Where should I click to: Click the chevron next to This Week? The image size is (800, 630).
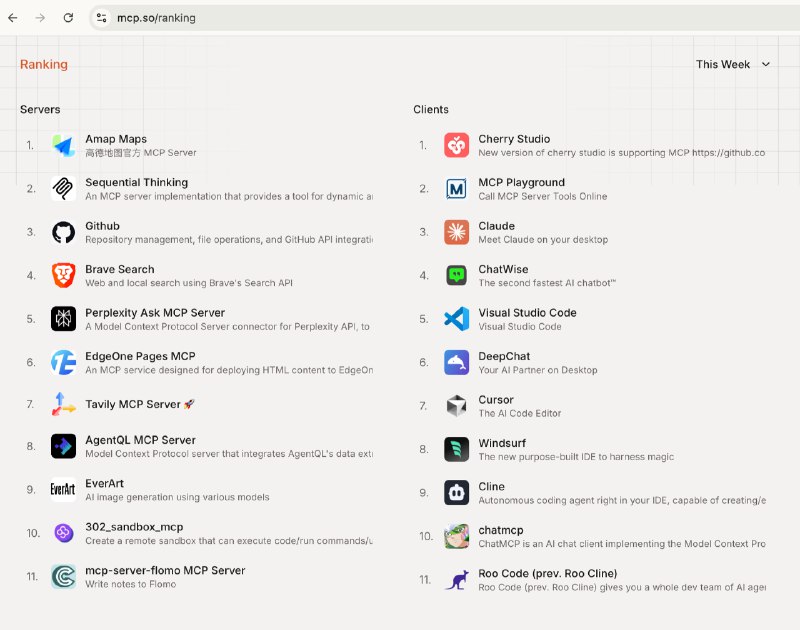pos(765,64)
